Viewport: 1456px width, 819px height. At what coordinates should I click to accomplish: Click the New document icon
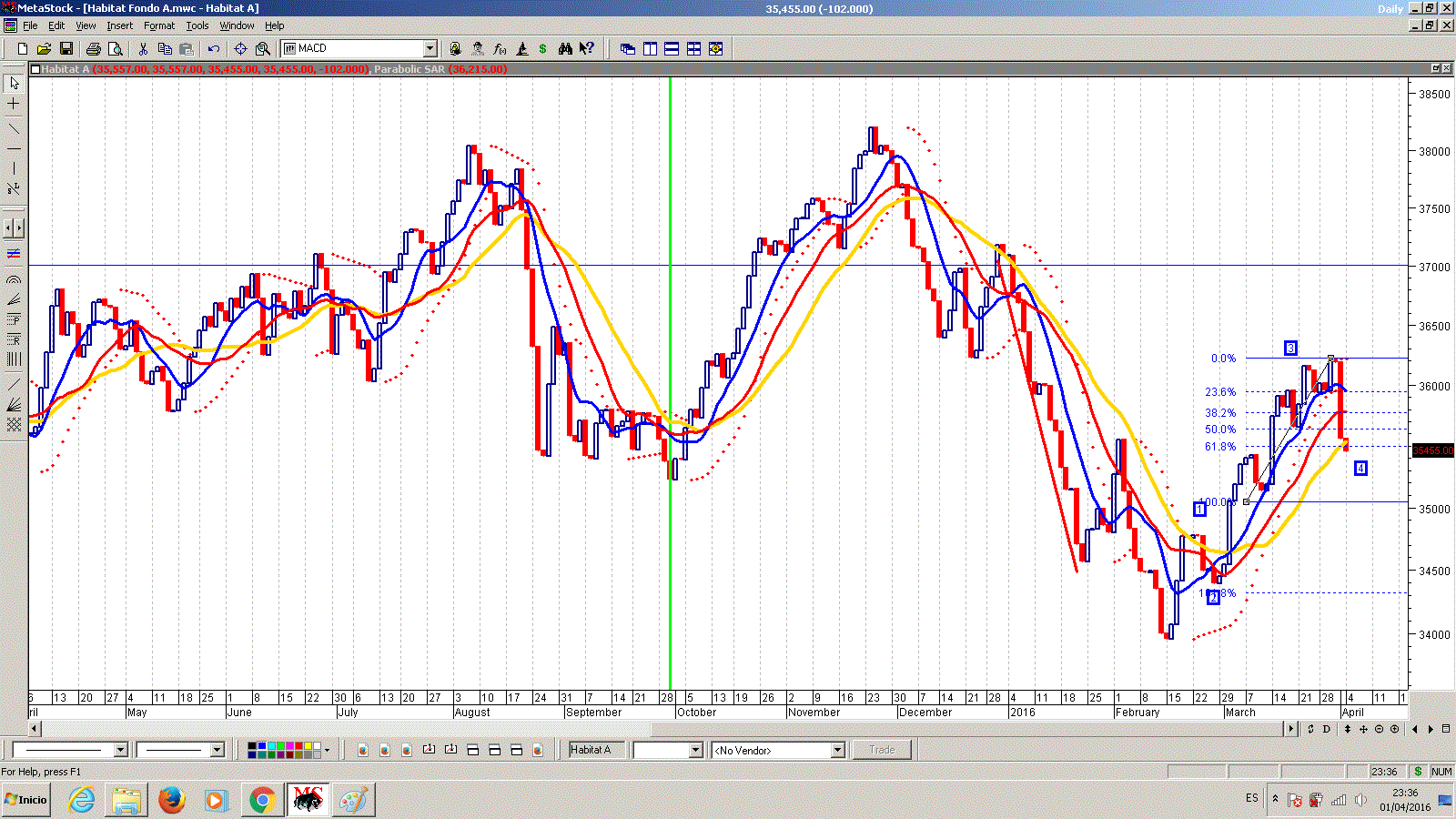[x=22, y=48]
